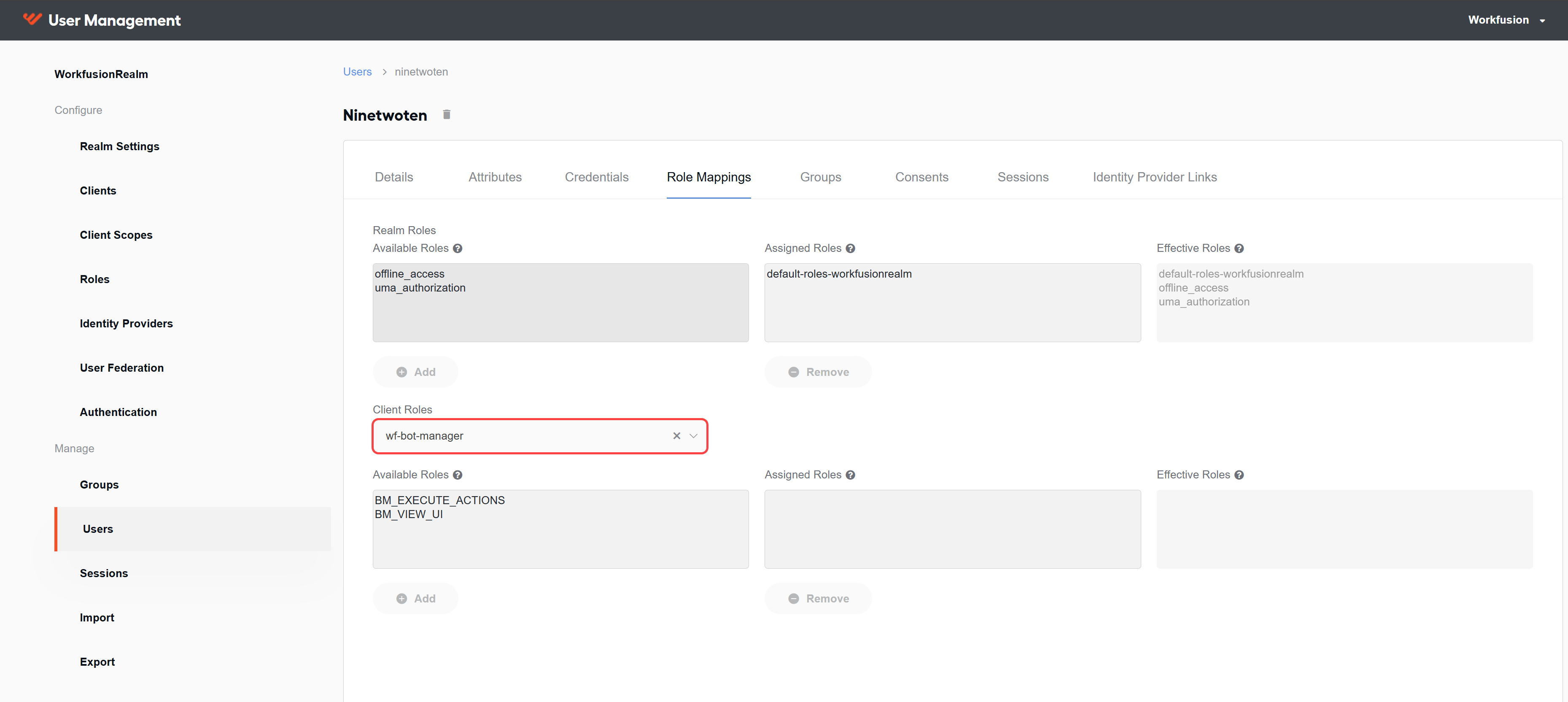Click Add under Realm Roles
1568x702 pixels.
(x=415, y=372)
